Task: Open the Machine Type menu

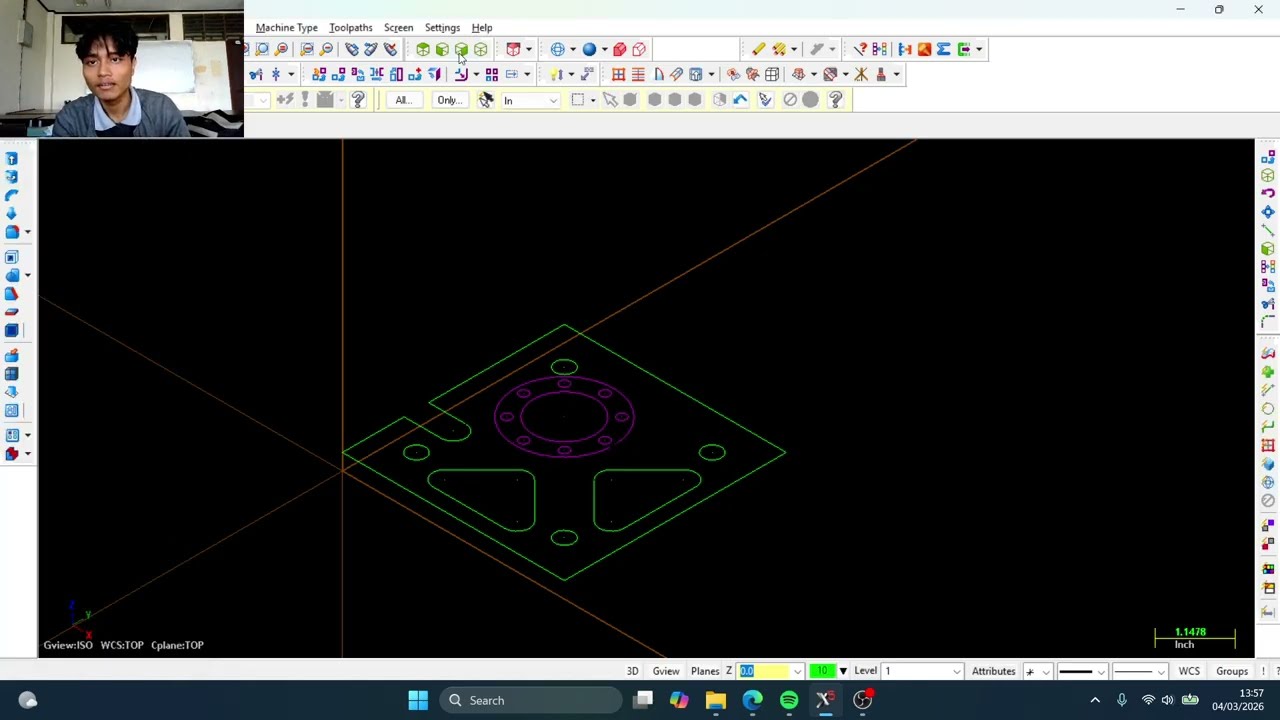Action: tap(286, 27)
